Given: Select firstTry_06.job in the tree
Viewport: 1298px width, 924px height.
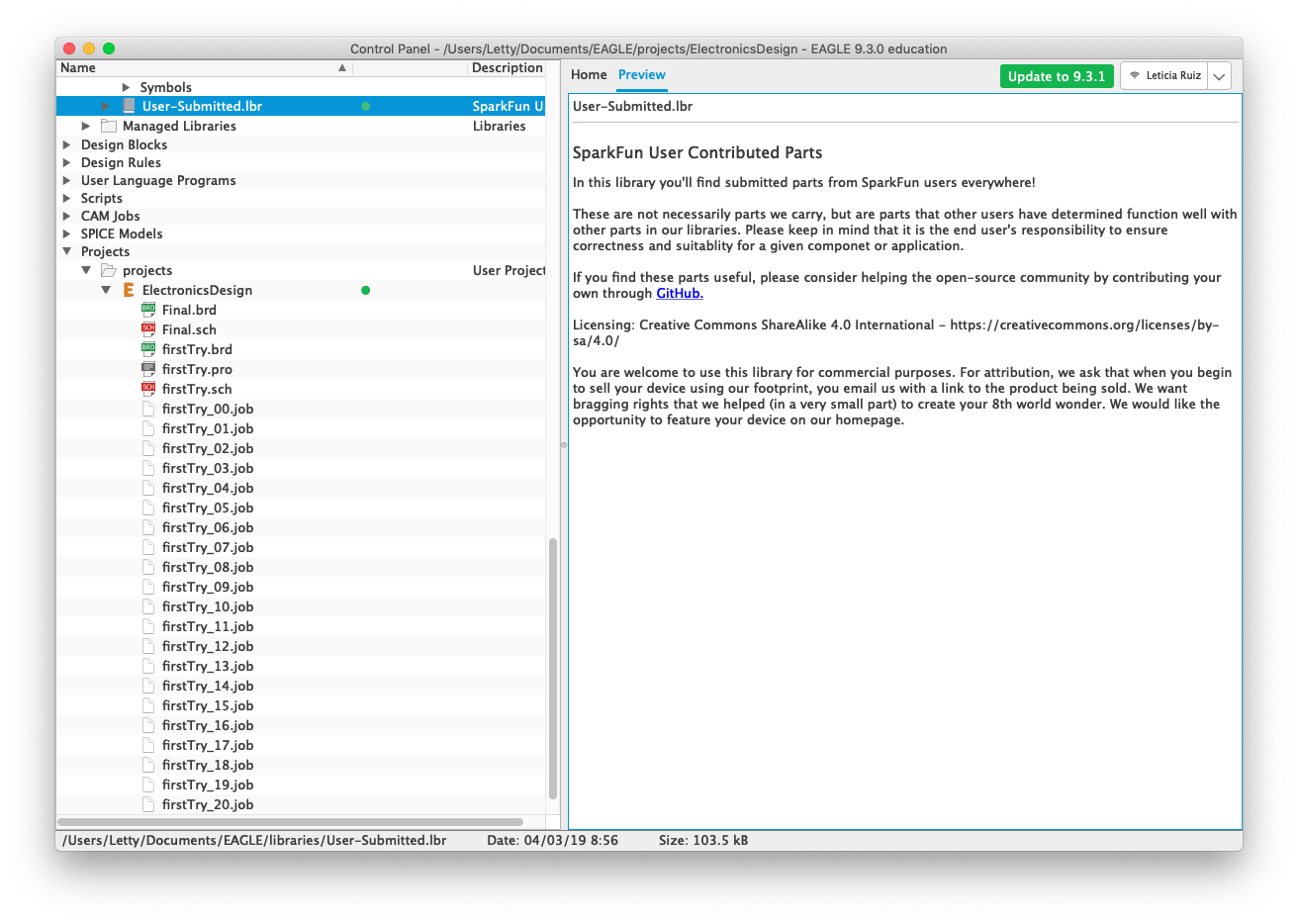Looking at the screenshot, I should click(x=208, y=527).
